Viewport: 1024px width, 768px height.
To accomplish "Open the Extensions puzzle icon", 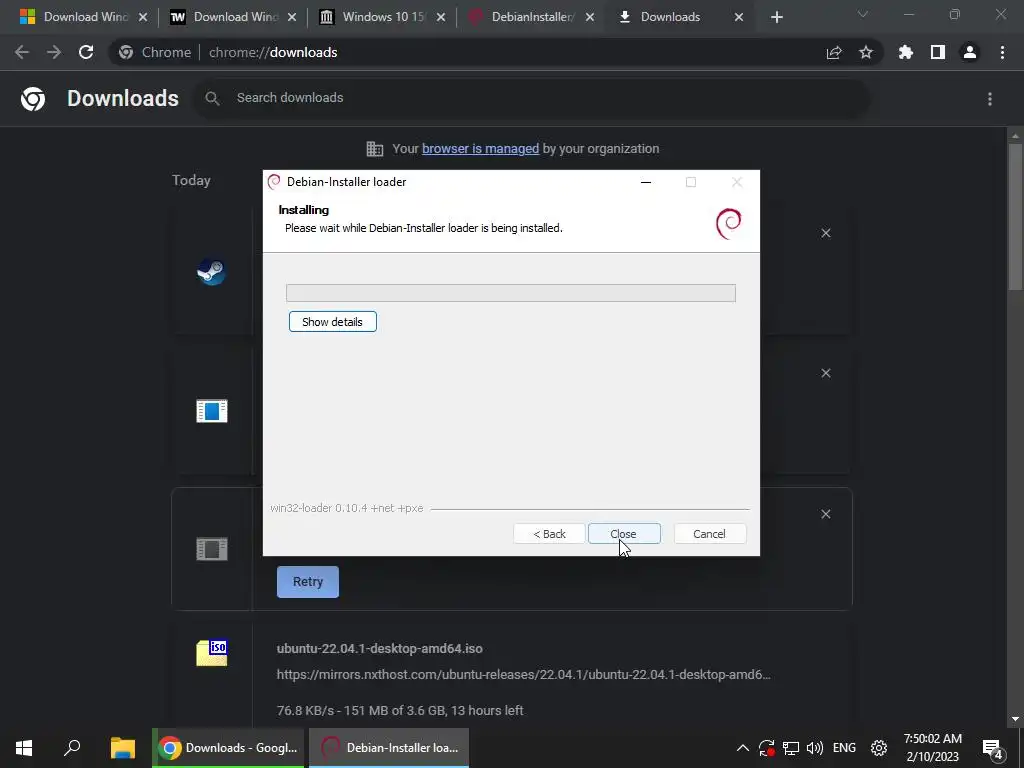I will coord(906,52).
